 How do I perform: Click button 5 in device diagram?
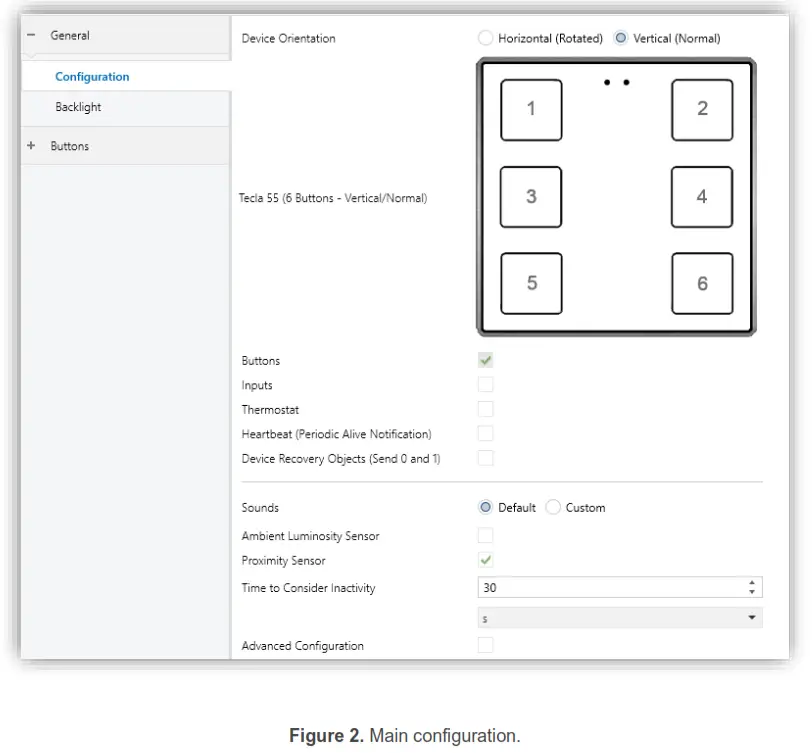pos(531,283)
